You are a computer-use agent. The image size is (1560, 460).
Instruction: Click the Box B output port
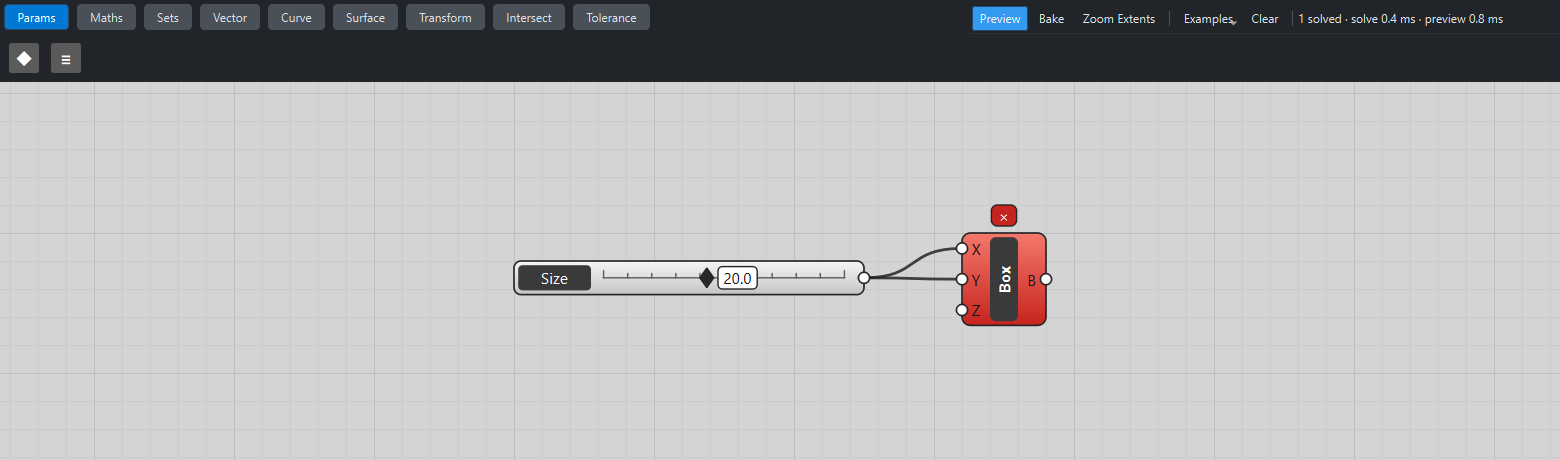coord(1046,279)
